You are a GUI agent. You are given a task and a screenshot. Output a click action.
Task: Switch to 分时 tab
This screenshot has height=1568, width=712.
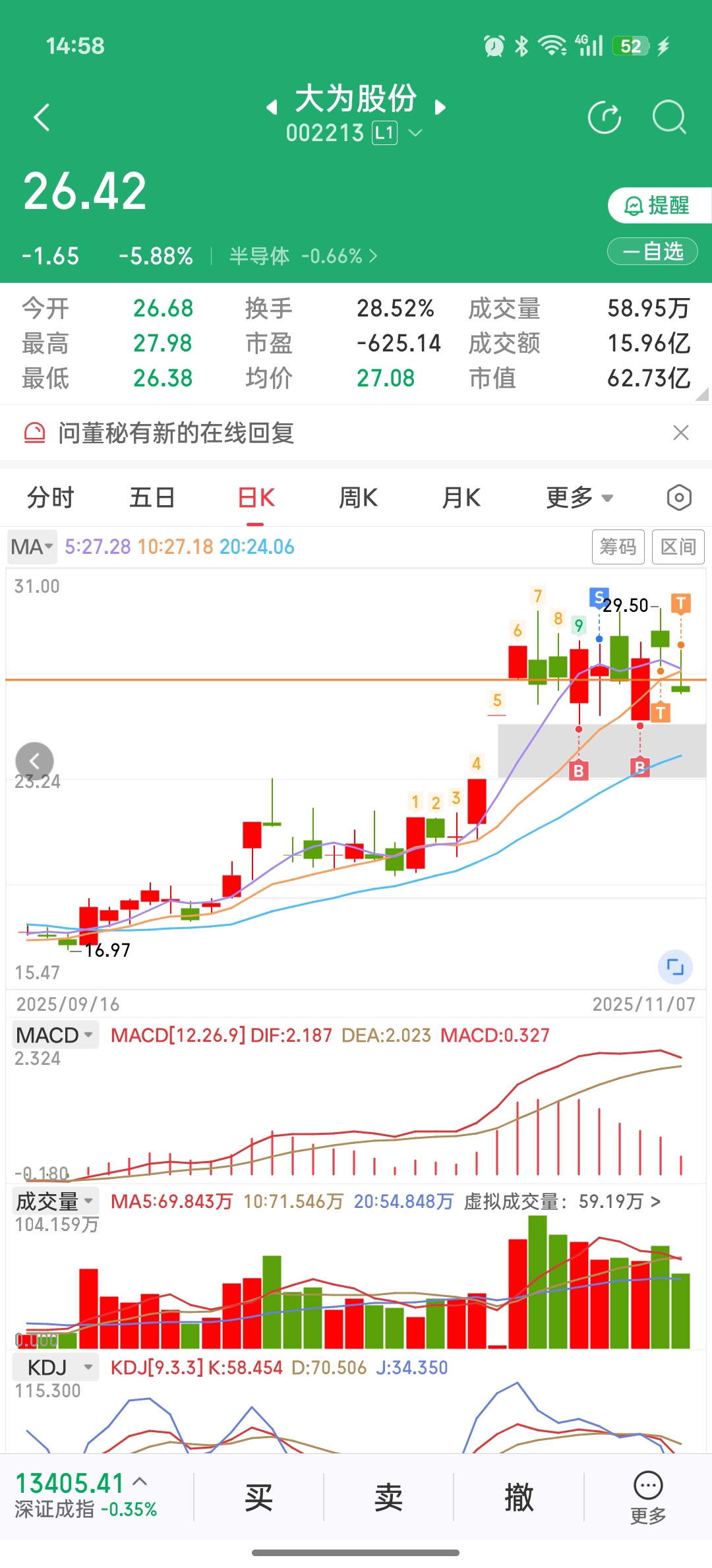(50, 498)
